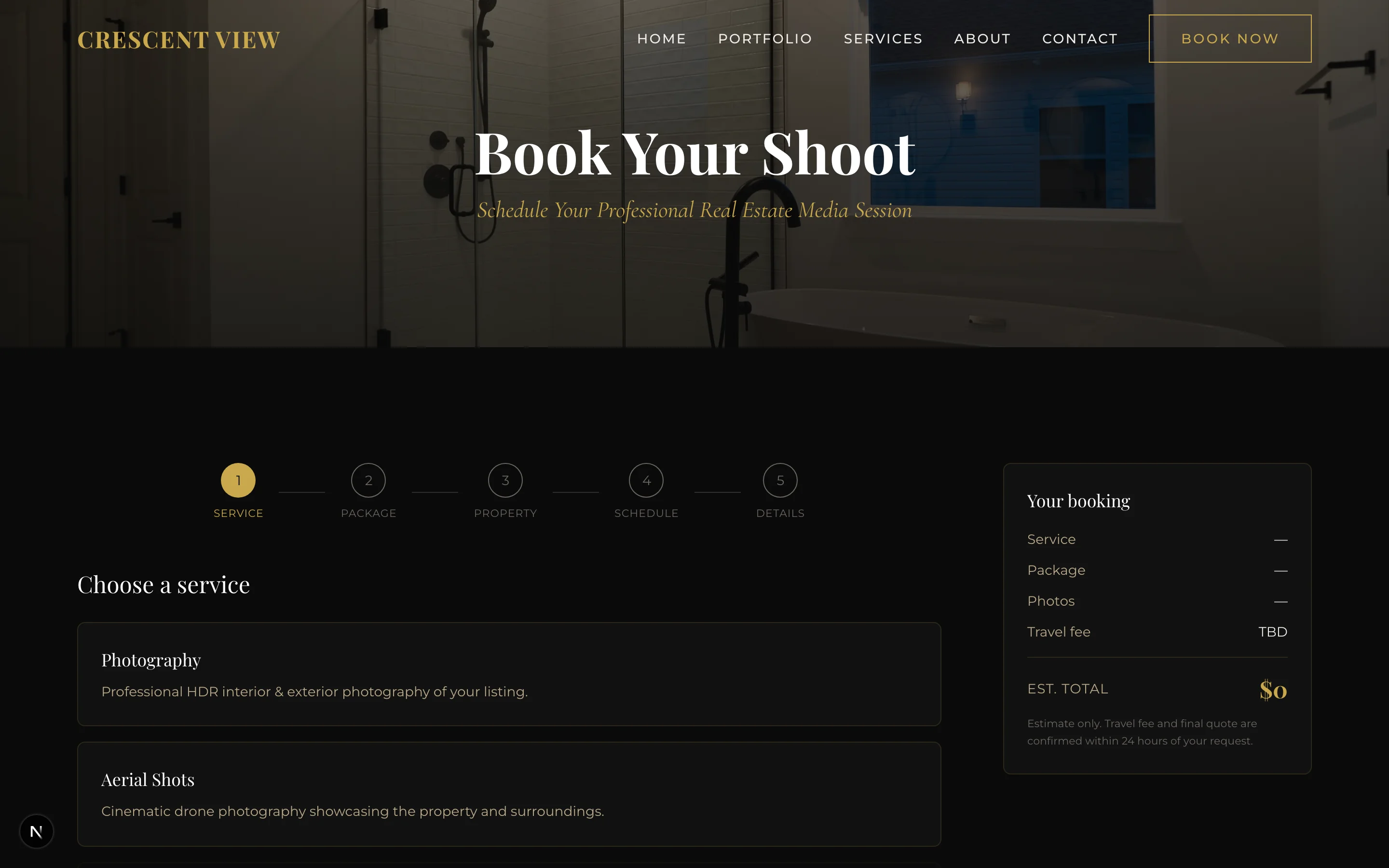This screenshot has height=868, width=1389.
Task: Open the Portfolio nav link
Action: (x=764, y=39)
